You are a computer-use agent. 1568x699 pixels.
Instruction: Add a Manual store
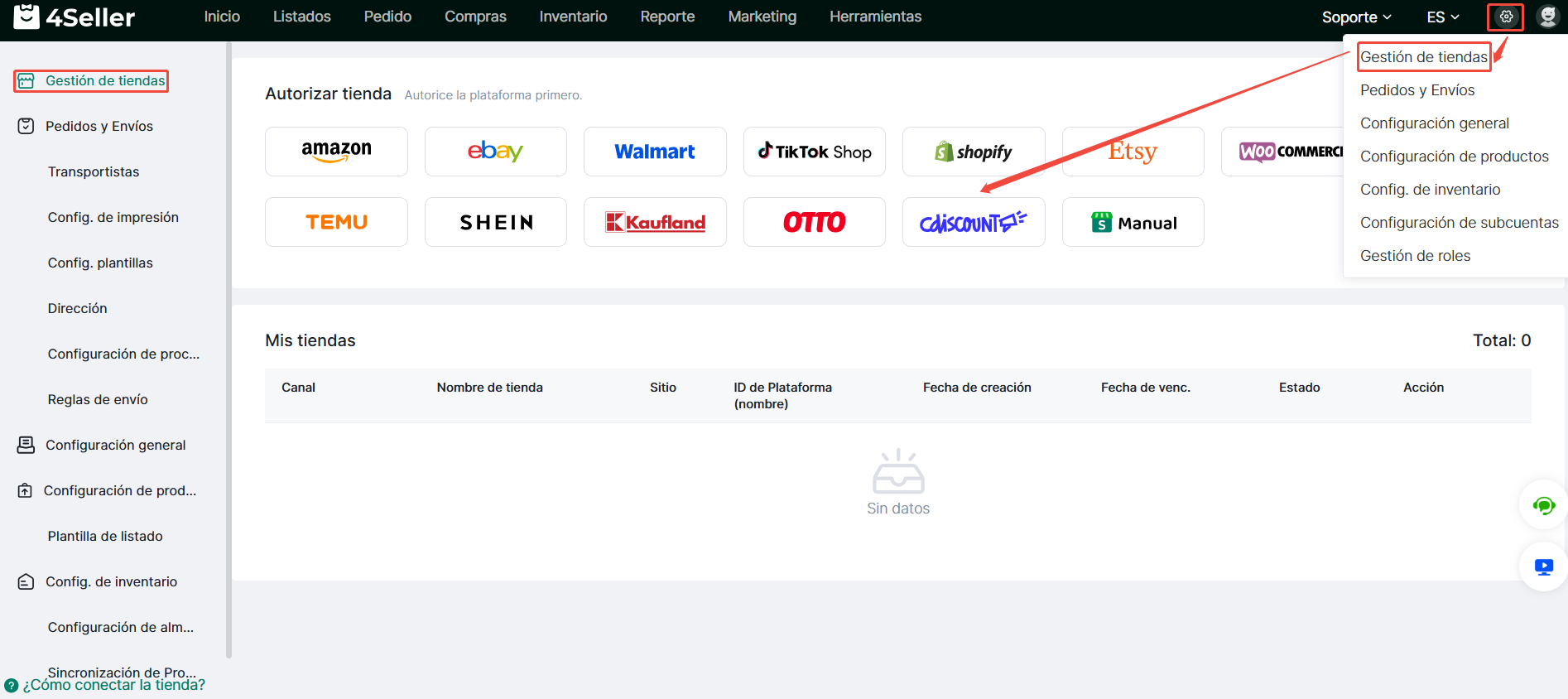[1133, 222]
